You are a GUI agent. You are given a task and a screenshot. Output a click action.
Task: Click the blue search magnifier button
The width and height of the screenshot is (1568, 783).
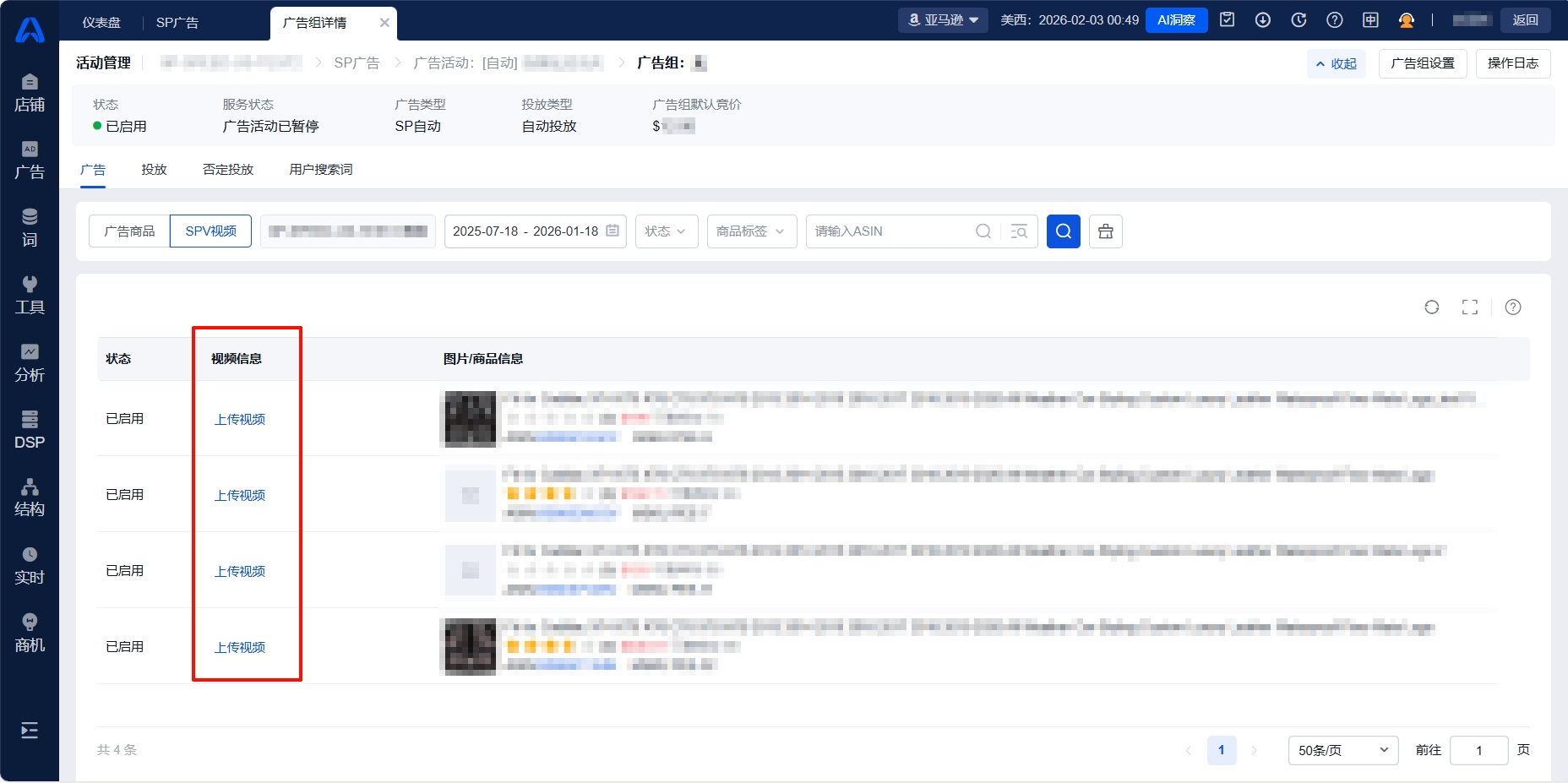[1063, 231]
